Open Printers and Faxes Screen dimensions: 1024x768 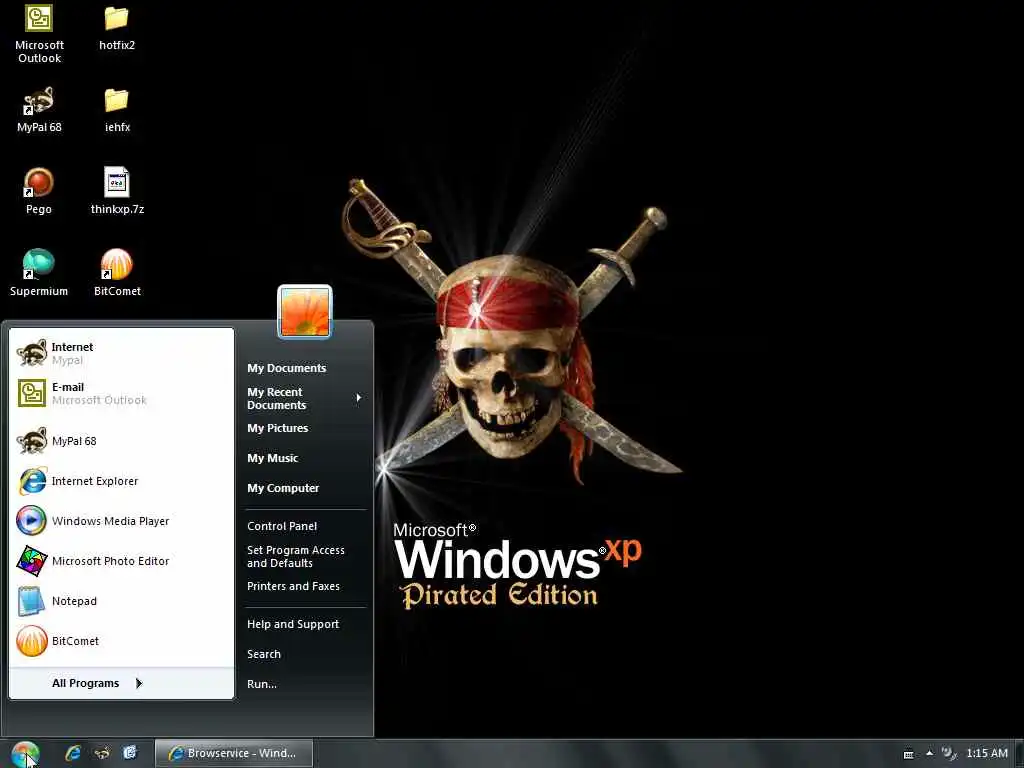click(293, 586)
